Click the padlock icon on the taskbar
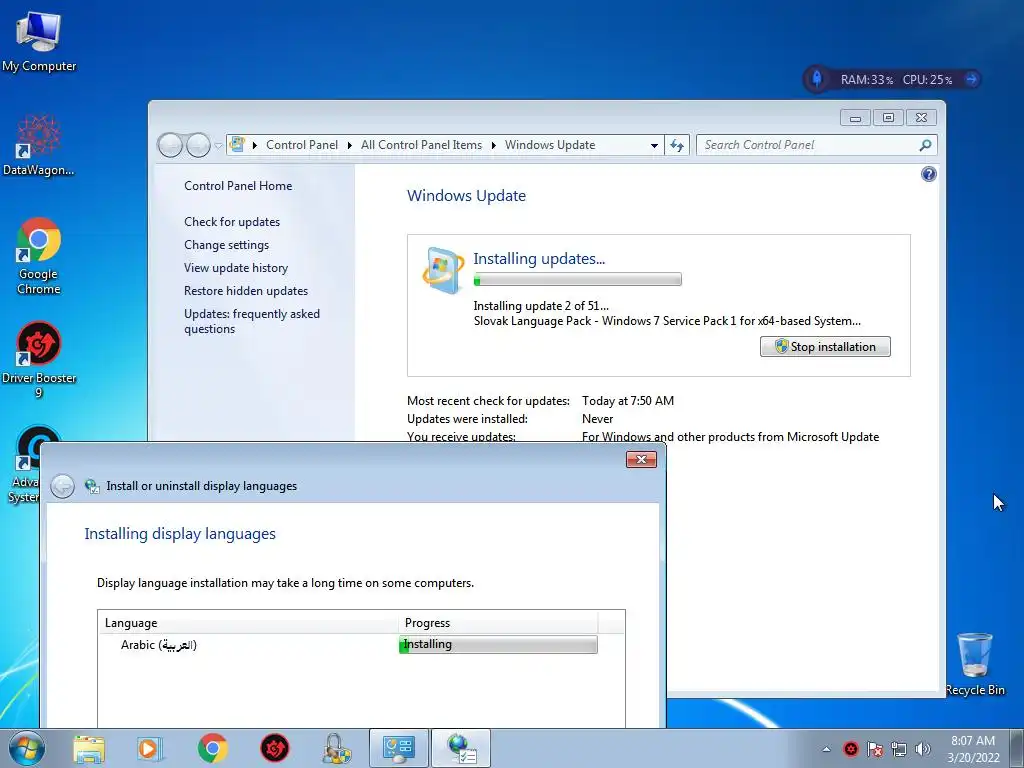 [336, 748]
